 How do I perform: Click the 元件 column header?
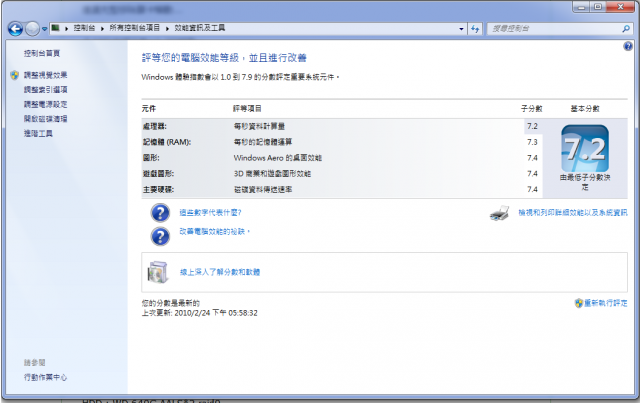149,108
